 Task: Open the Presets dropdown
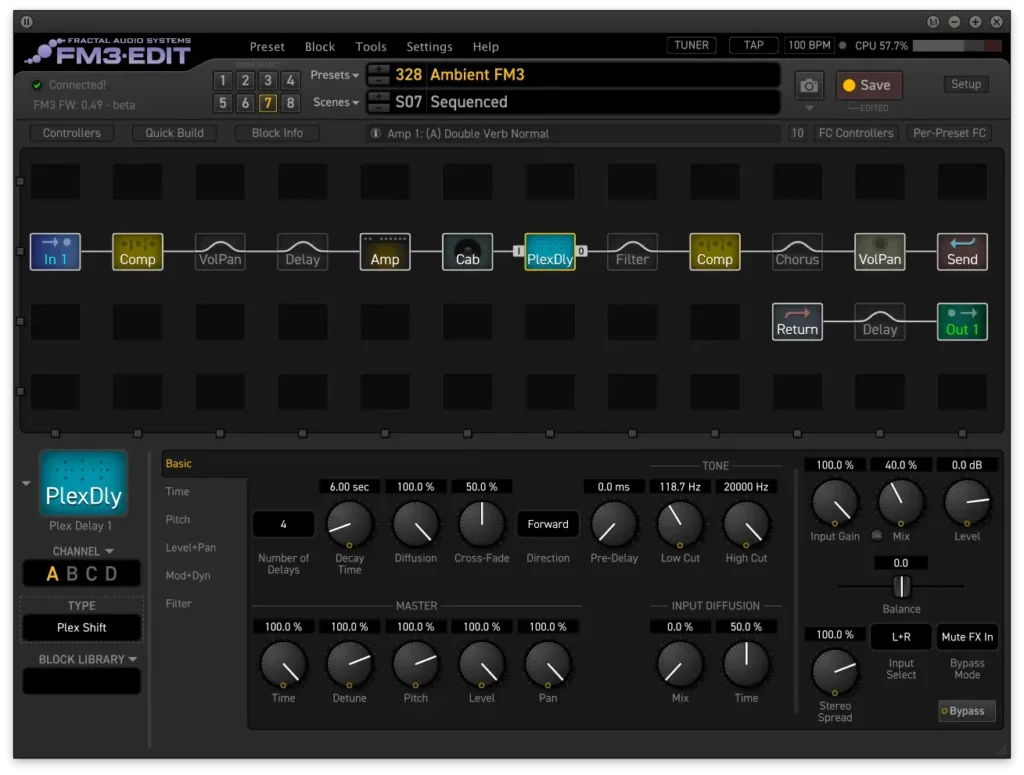(335, 75)
